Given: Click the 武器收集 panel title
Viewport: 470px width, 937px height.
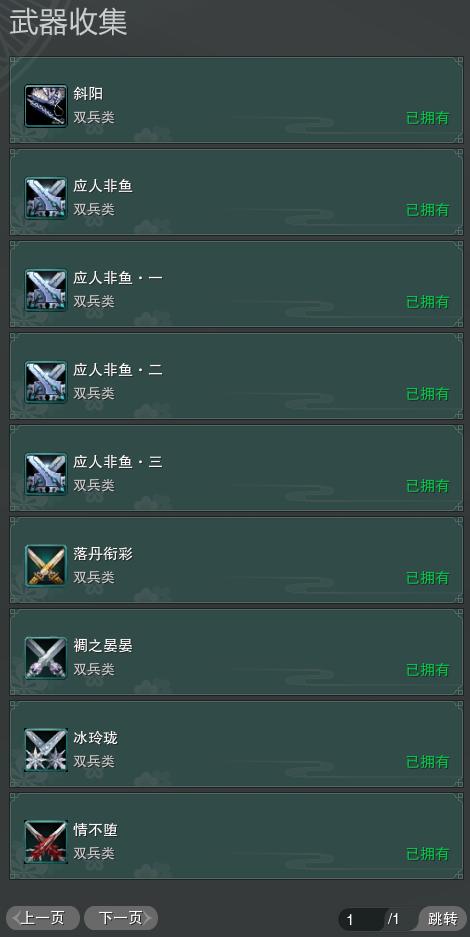Looking at the screenshot, I should click(x=67, y=24).
